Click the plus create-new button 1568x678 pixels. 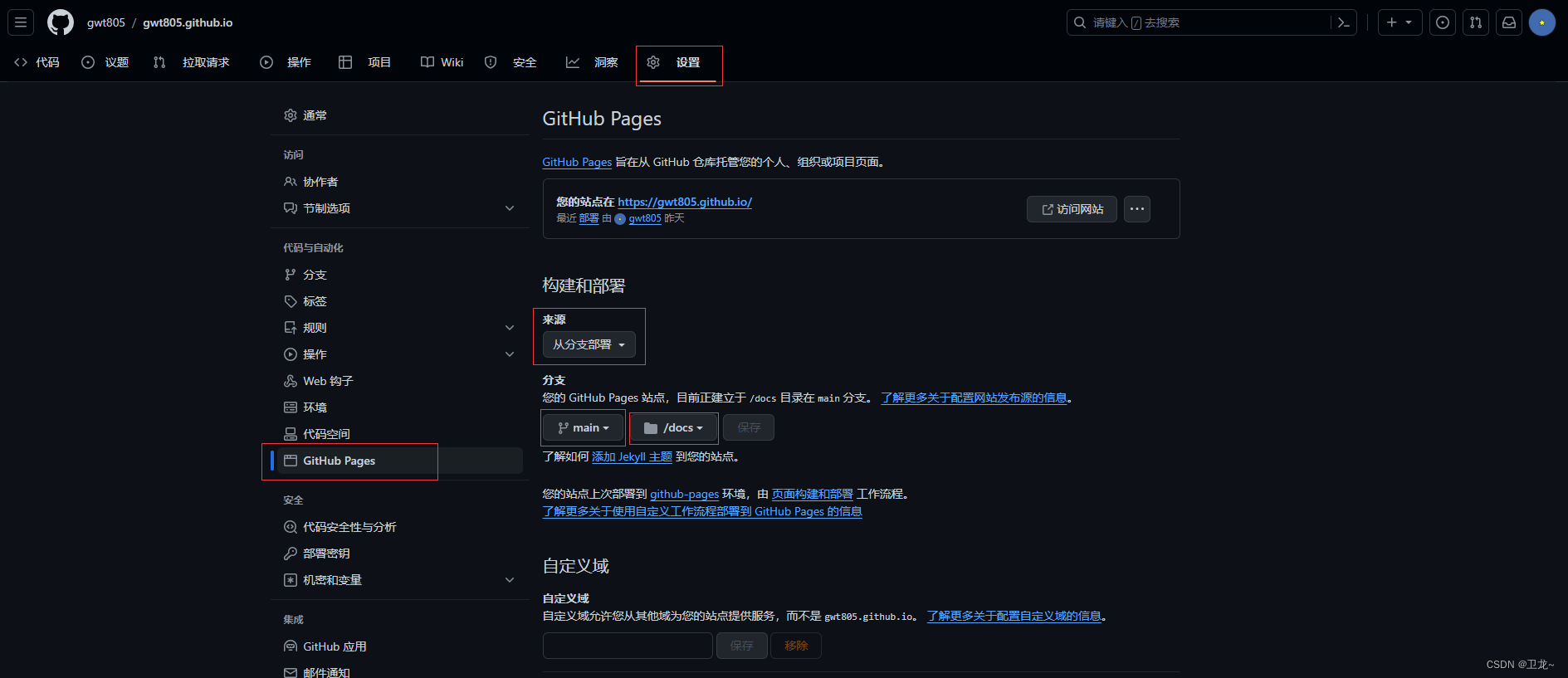[x=1399, y=22]
